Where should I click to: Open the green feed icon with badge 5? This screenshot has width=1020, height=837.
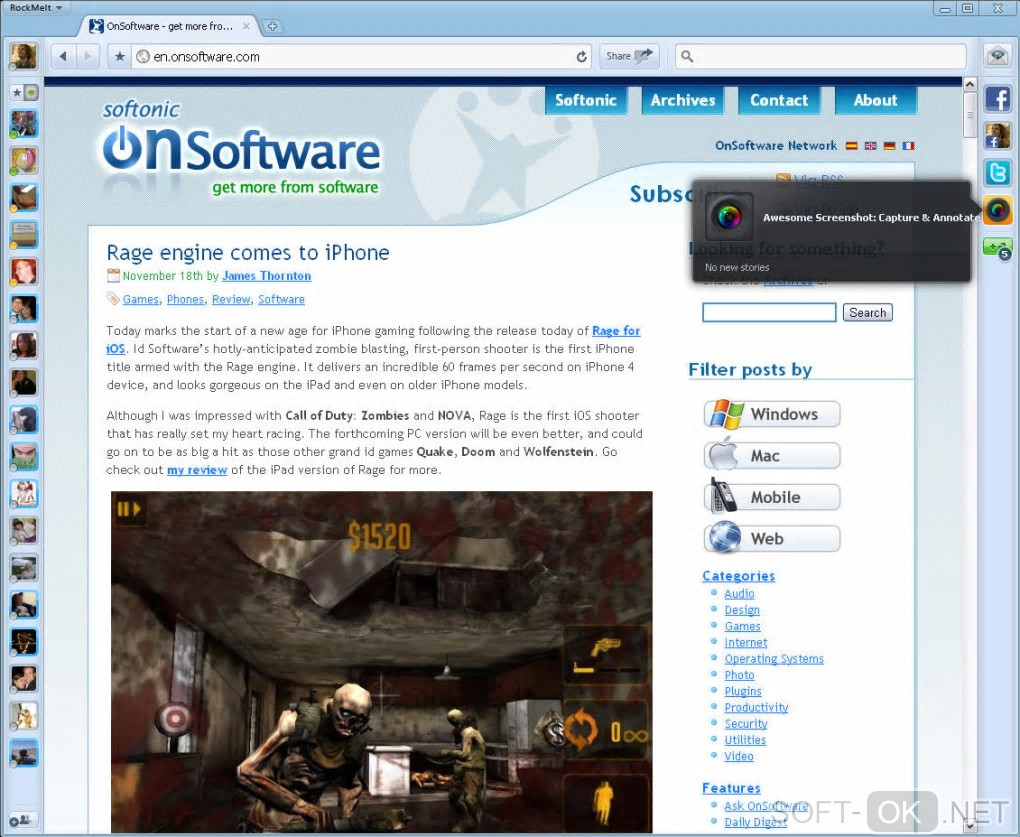click(997, 248)
